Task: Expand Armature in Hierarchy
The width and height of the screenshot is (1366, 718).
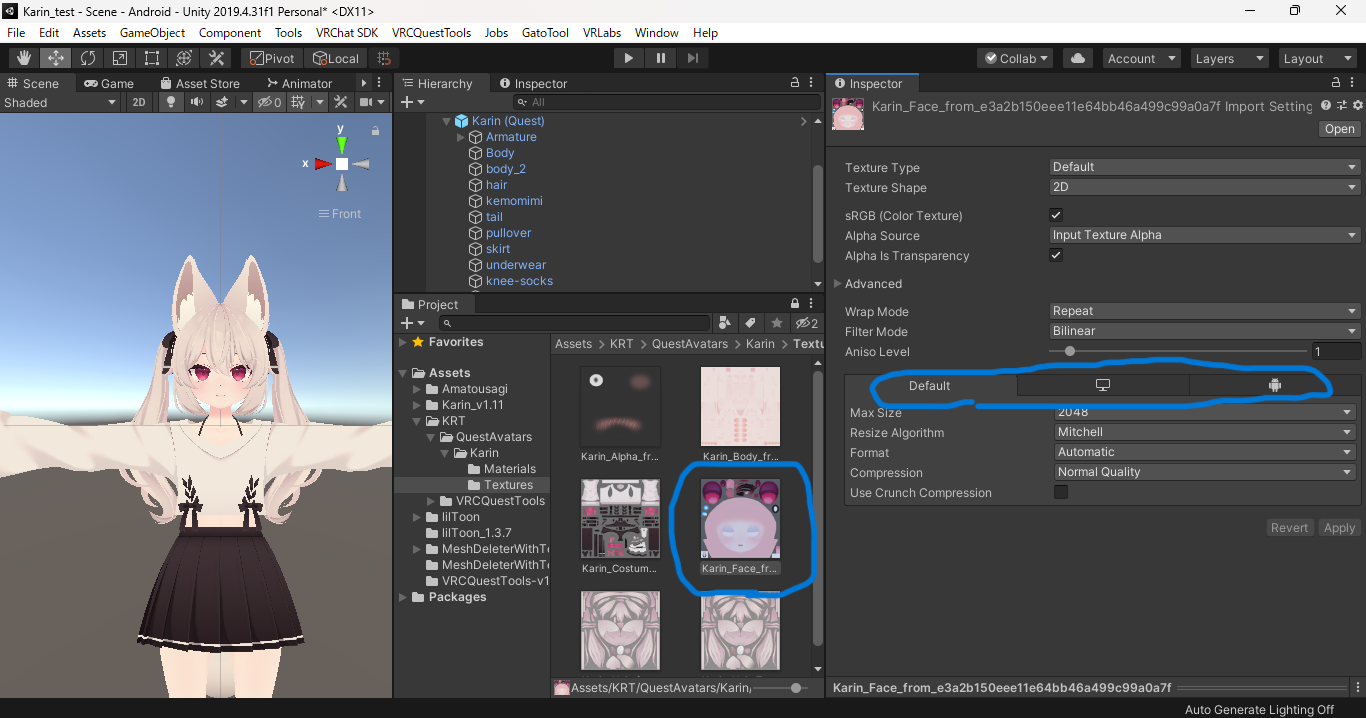Action: pyautogui.click(x=461, y=137)
